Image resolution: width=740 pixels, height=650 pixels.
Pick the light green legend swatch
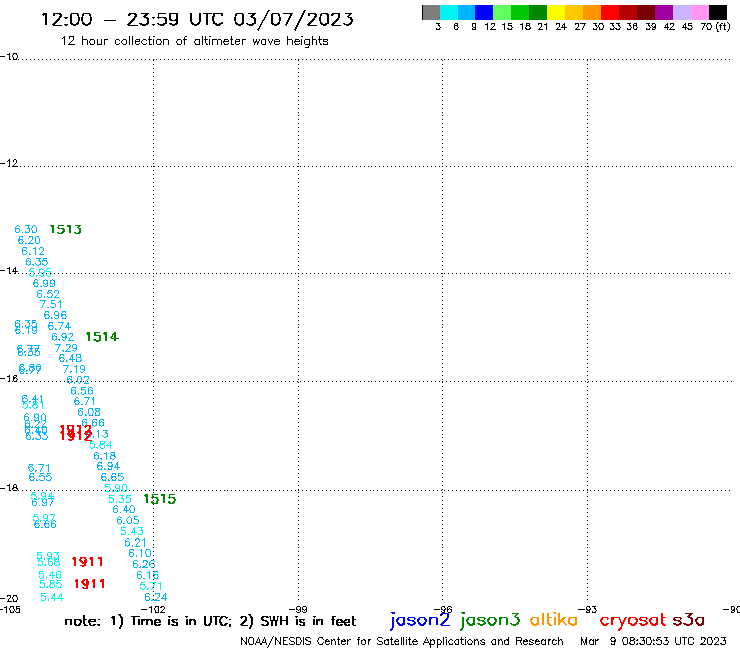tap(502, 12)
